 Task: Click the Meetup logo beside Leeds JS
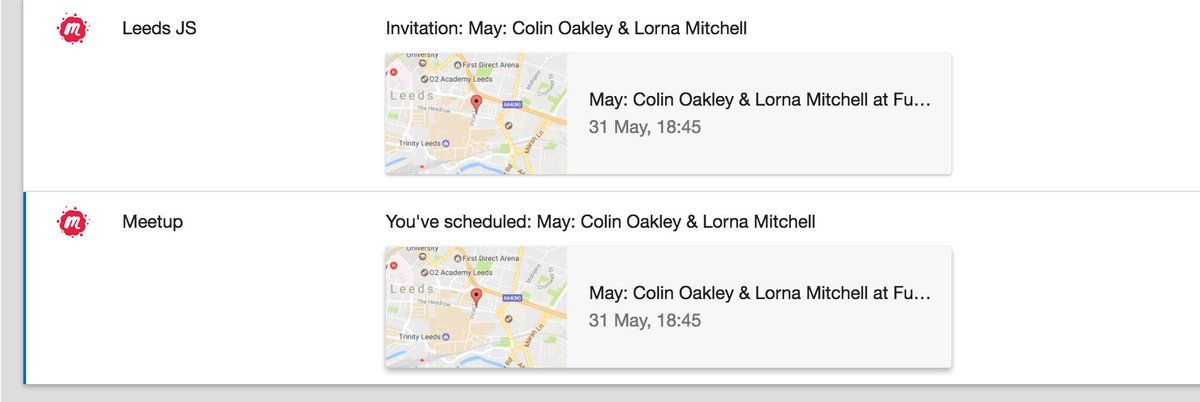click(x=72, y=30)
